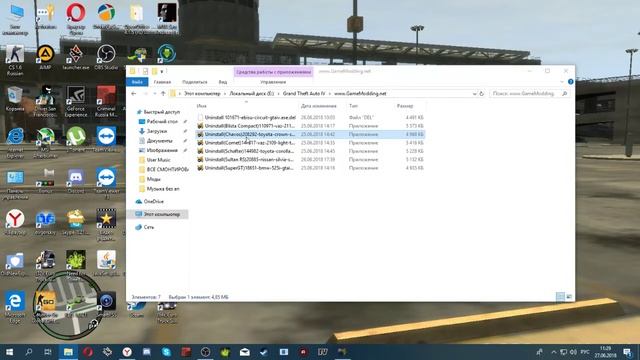Open the Windows Start button
This screenshot has width=640, height=360.
click(x=9, y=352)
